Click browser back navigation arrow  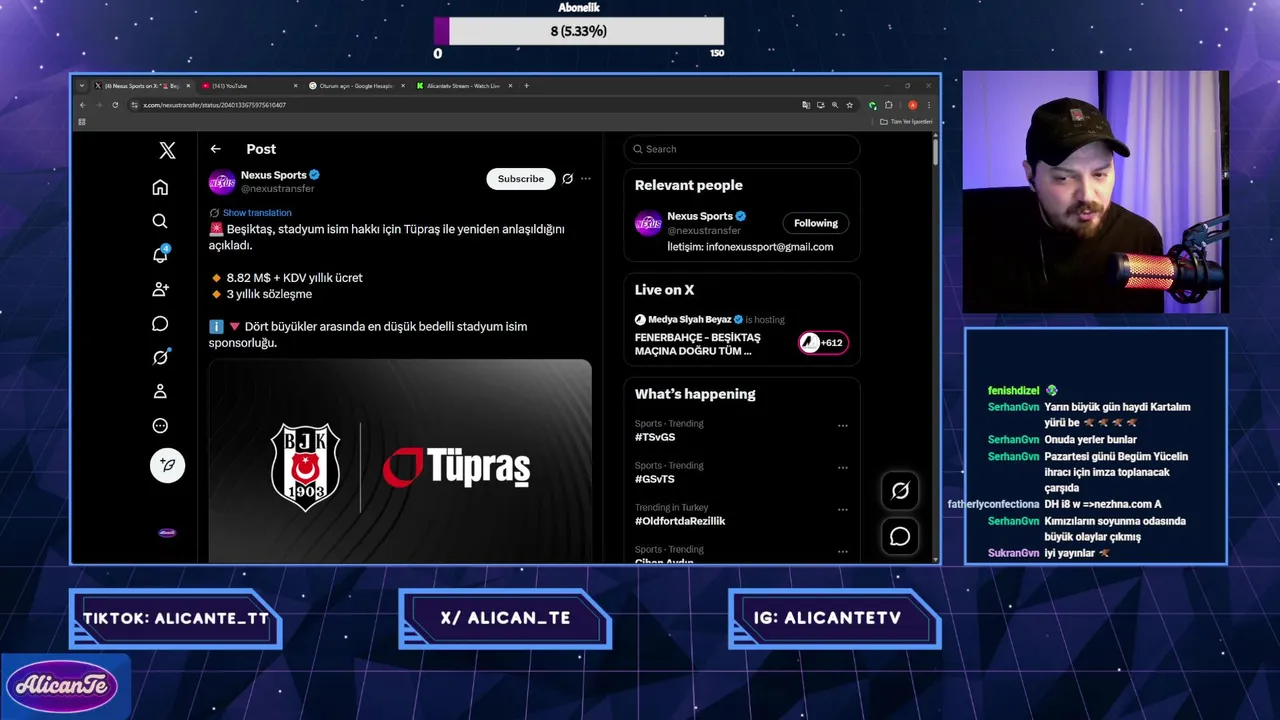tap(82, 105)
